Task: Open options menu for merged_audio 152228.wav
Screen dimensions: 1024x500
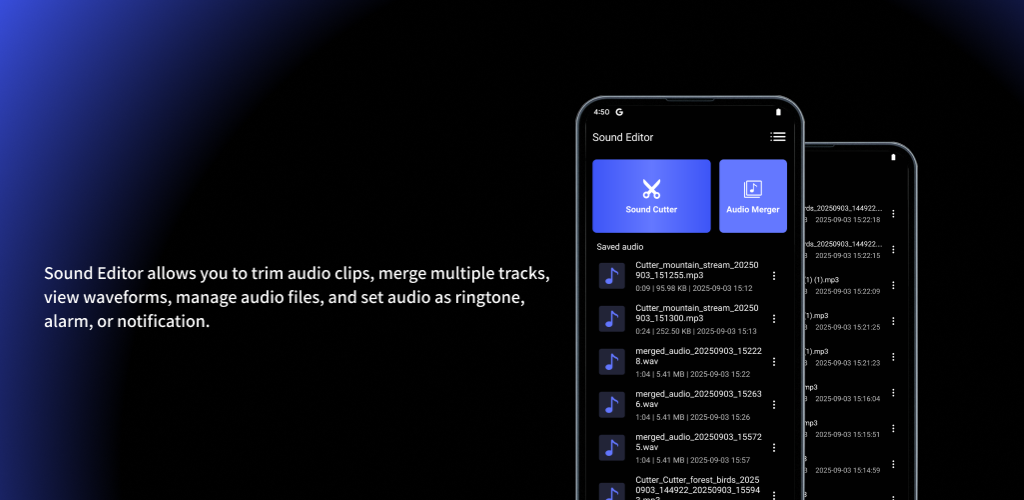Action: pos(773,362)
